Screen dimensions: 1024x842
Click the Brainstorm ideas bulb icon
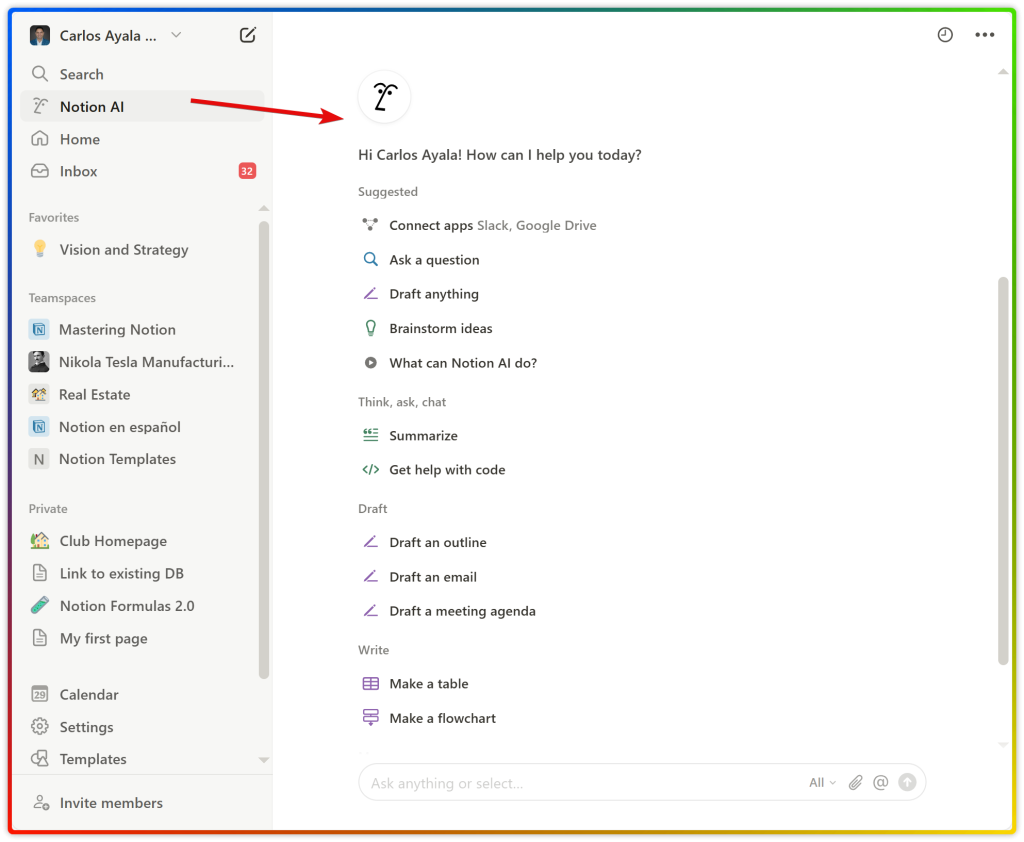(370, 328)
